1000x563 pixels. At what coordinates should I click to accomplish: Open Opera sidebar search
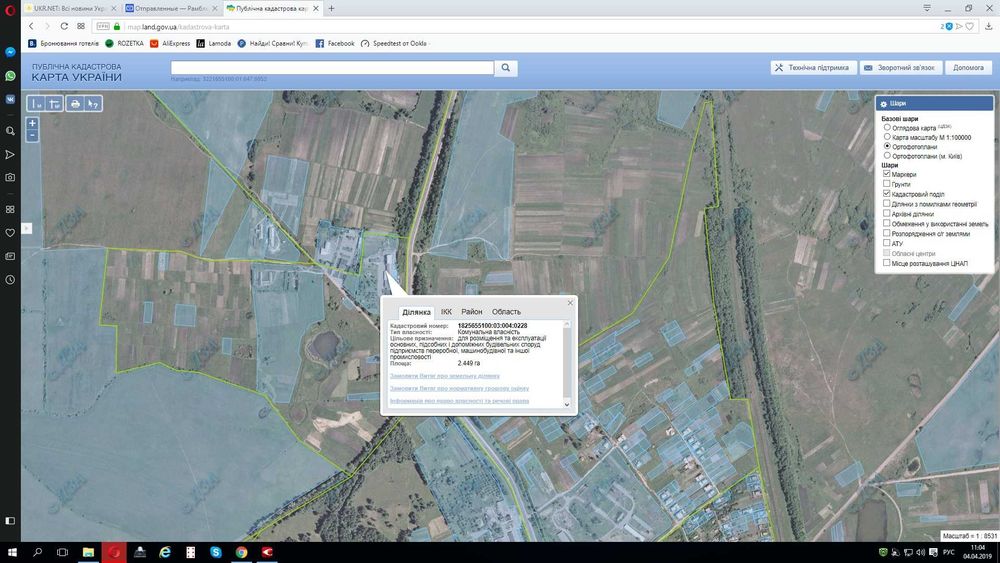coord(10,131)
